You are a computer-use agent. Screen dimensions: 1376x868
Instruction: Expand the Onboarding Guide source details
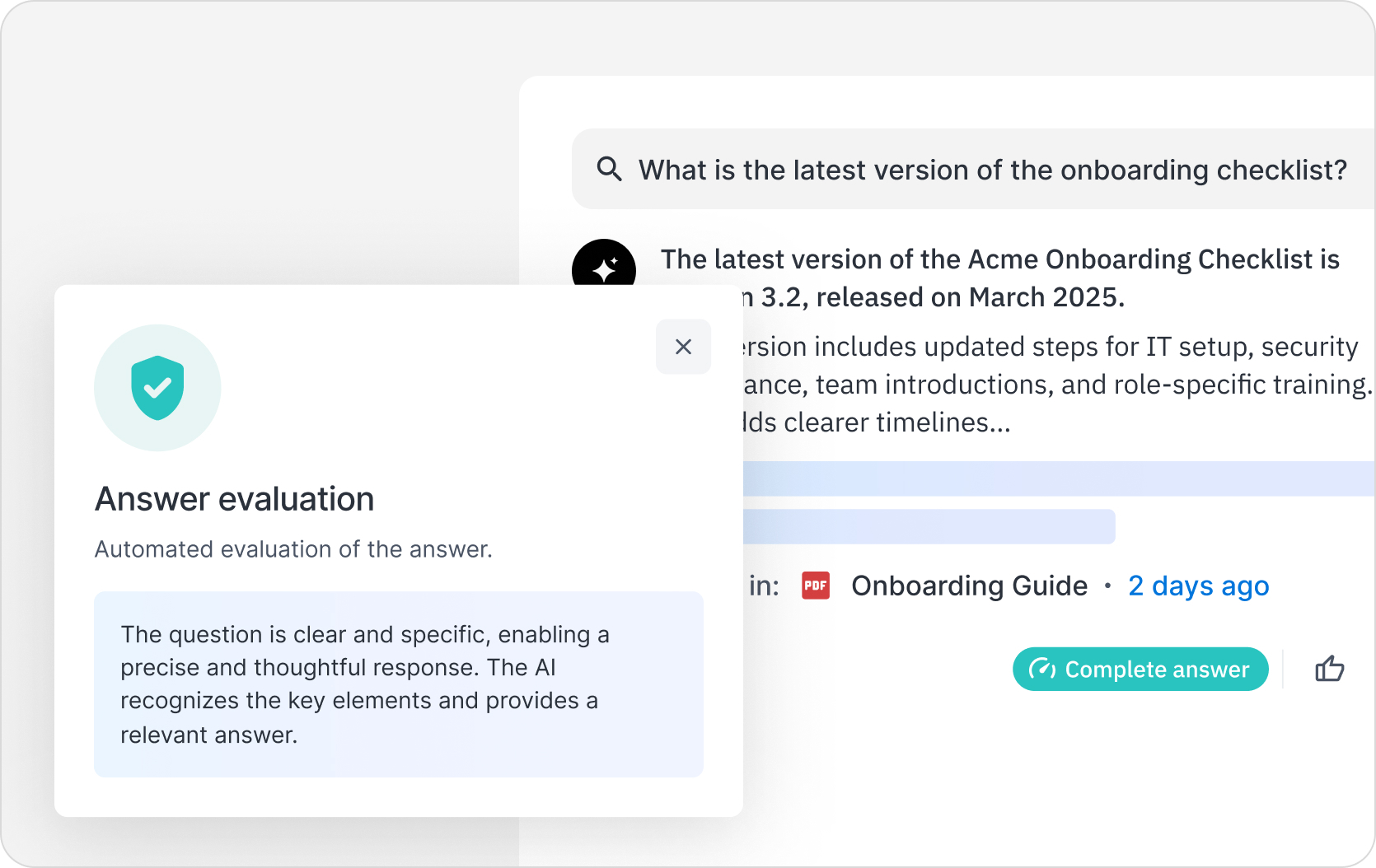click(969, 586)
